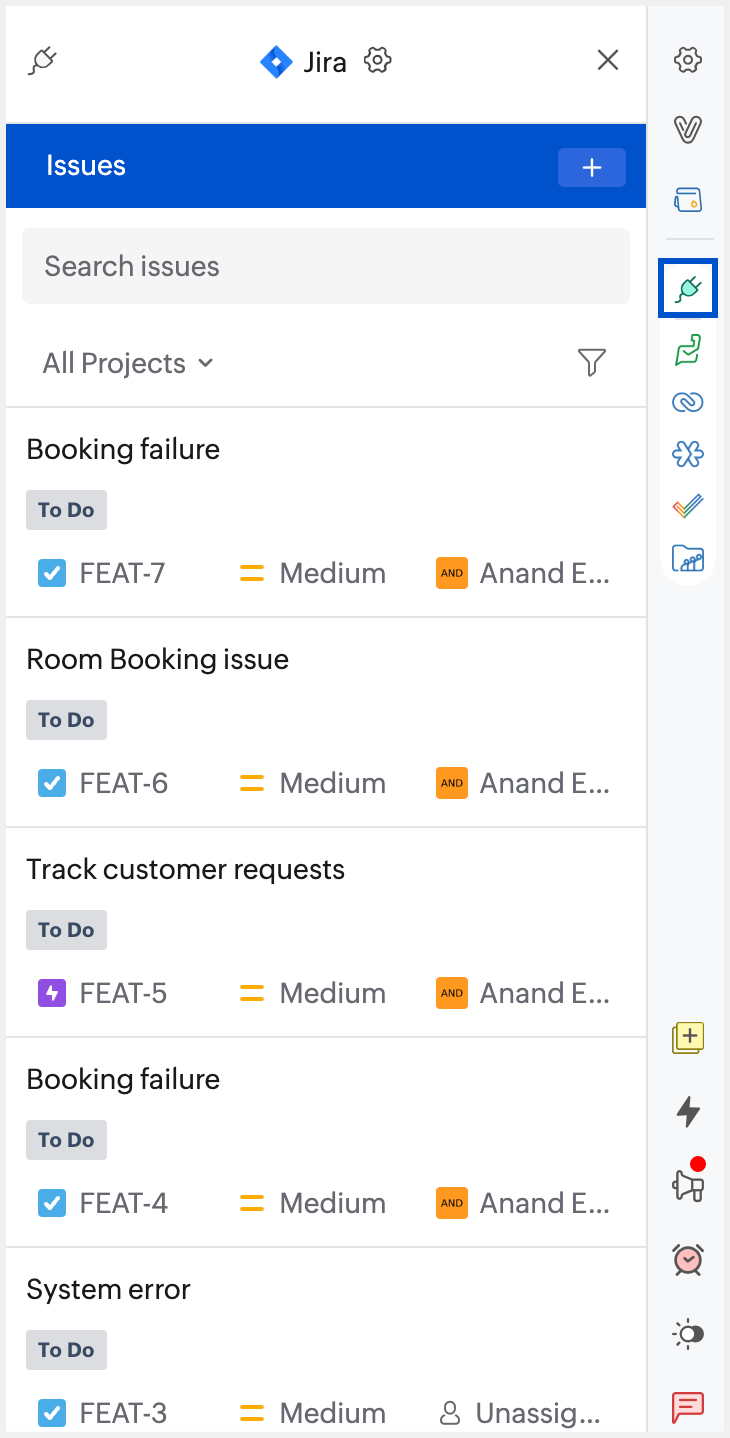This screenshot has height=1438, width=730.
Task: Select the double-checkmark tasks icon
Action: click(688, 505)
